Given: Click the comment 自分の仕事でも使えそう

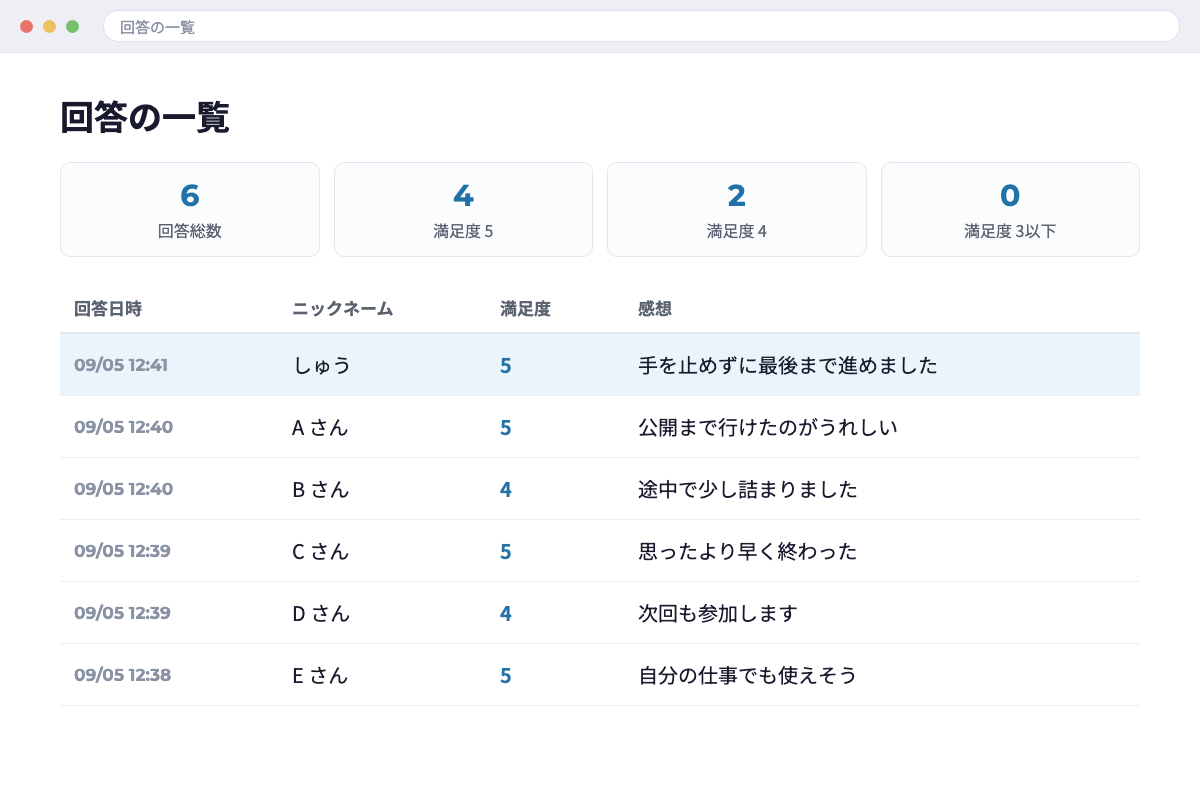Looking at the screenshot, I should (748, 675).
